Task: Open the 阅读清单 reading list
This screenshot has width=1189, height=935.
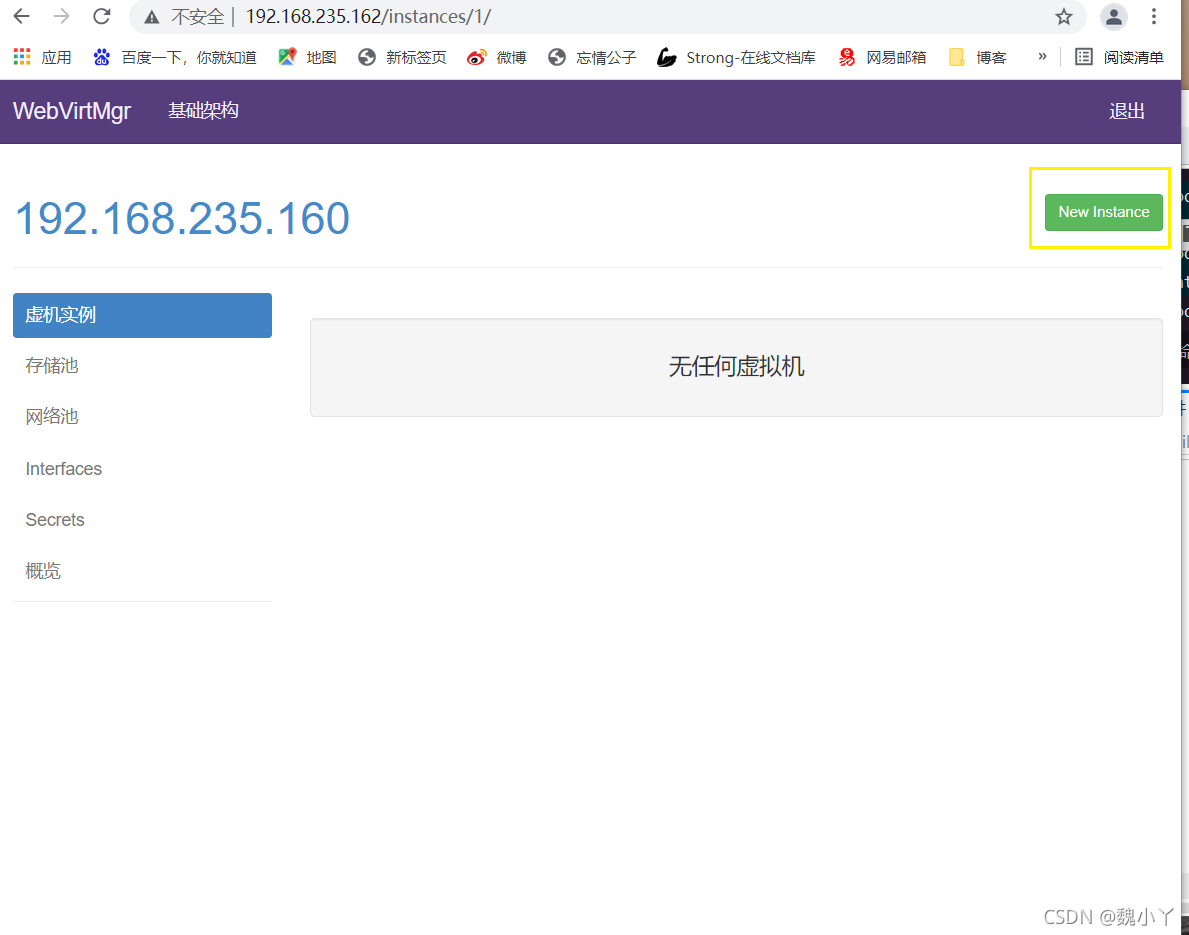Action: click(1119, 57)
